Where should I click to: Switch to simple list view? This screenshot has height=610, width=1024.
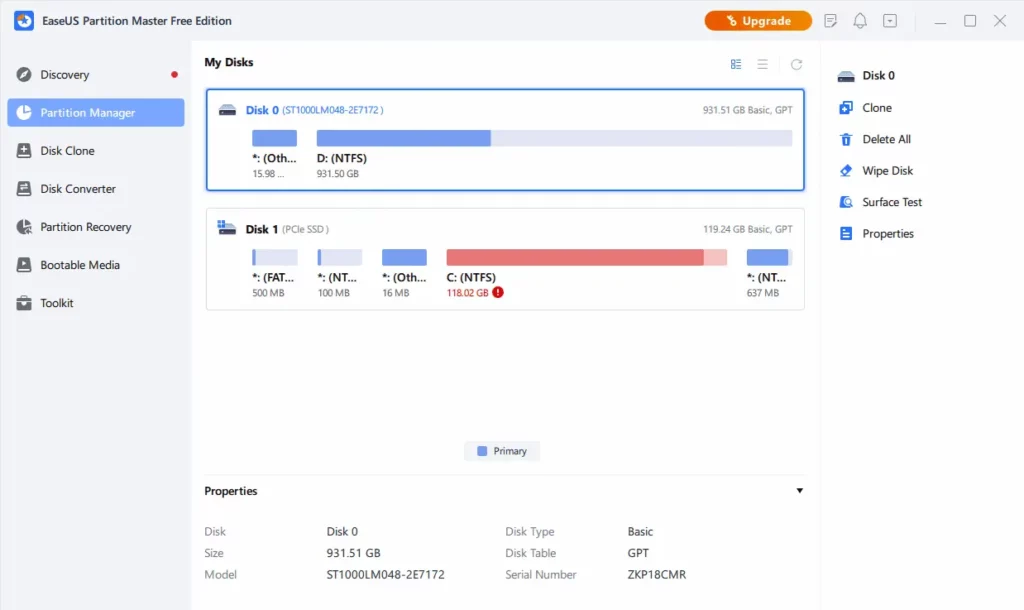pyautogui.click(x=762, y=64)
